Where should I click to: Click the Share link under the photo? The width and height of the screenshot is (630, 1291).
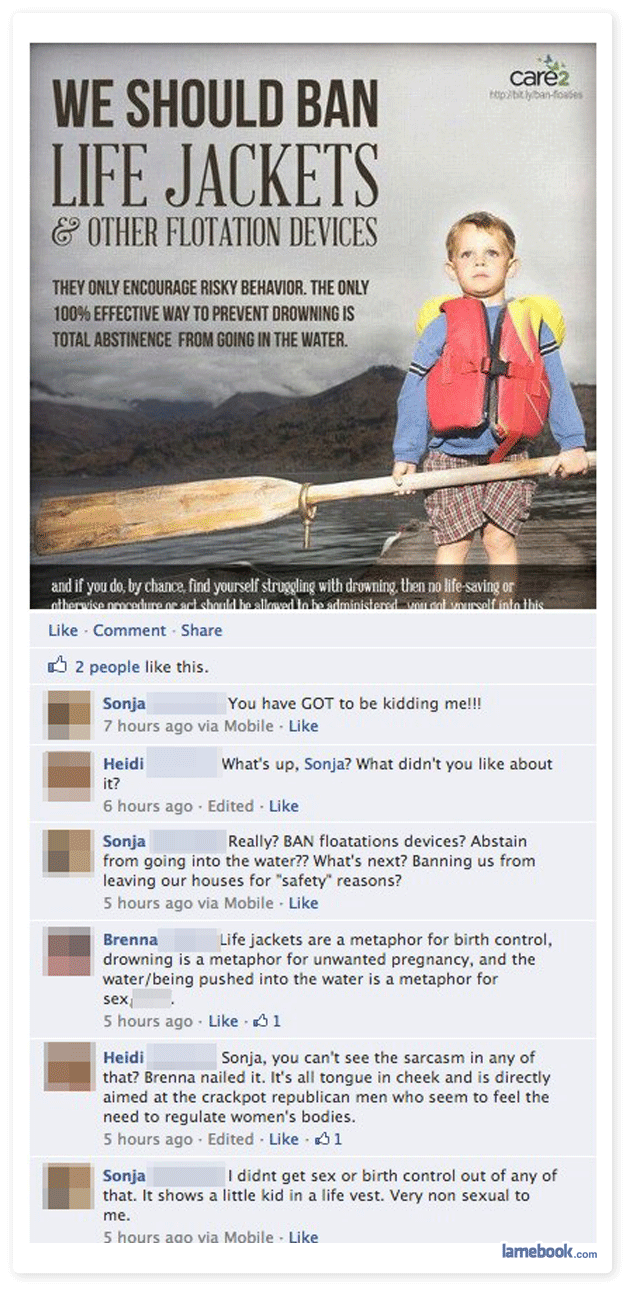202,630
